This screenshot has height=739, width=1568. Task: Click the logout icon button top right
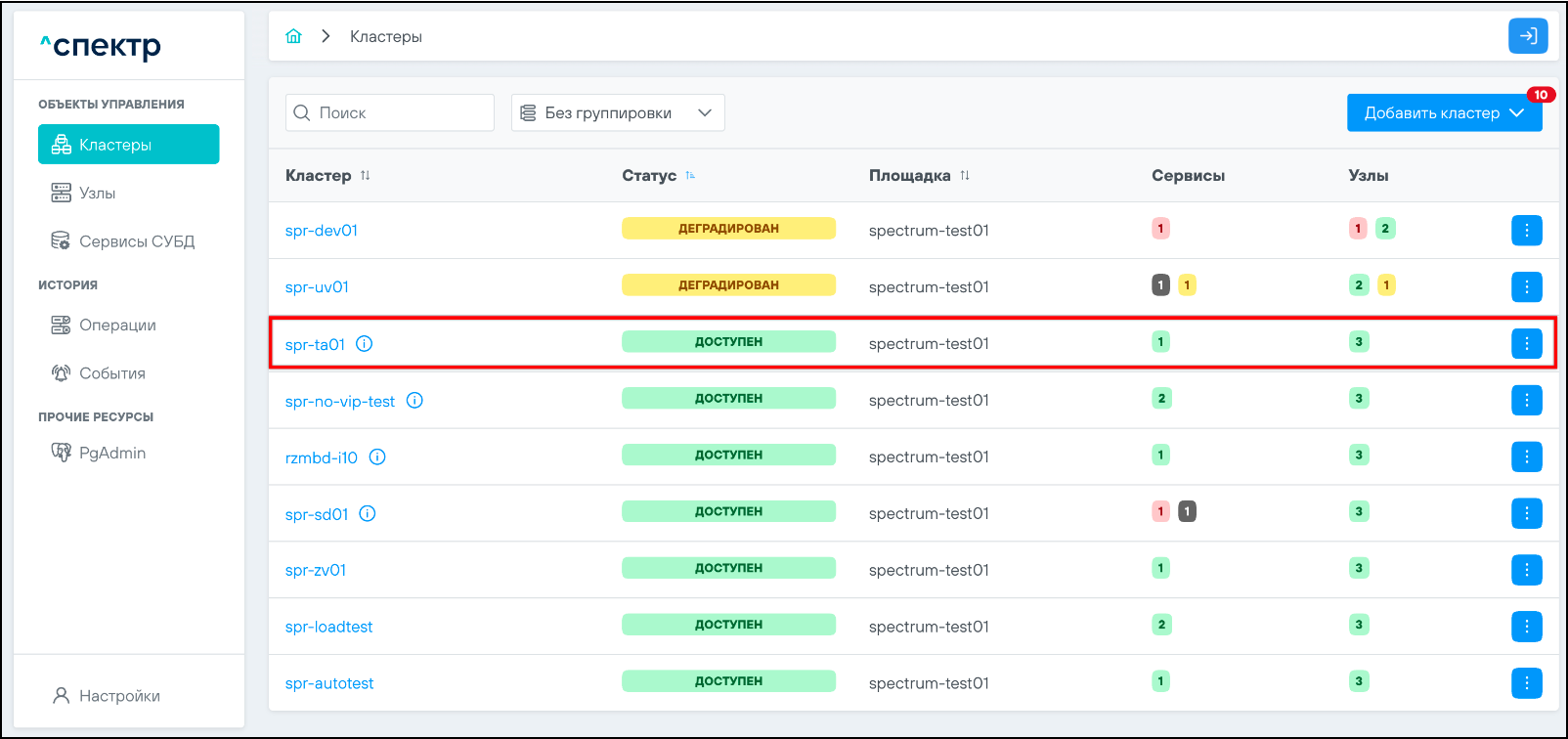click(1527, 36)
